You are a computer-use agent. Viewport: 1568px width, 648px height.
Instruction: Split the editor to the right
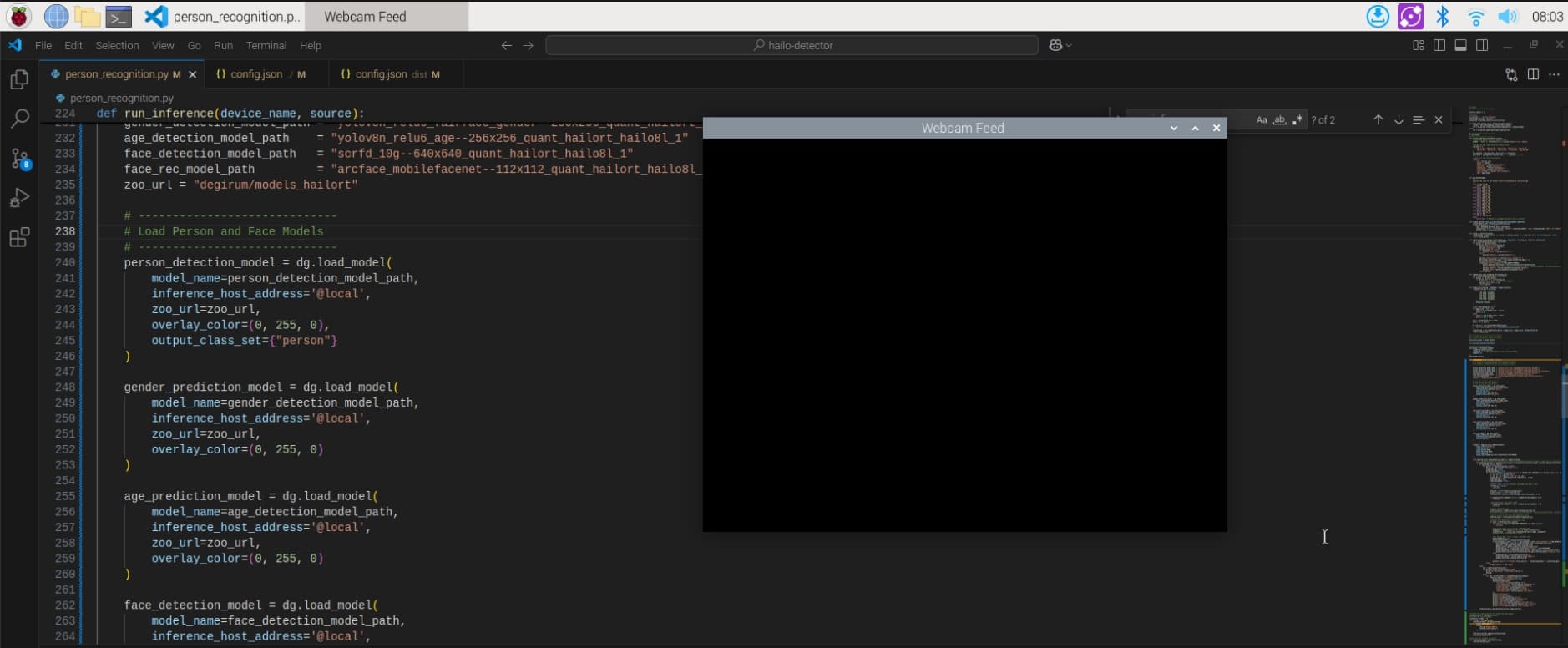pos(1533,74)
